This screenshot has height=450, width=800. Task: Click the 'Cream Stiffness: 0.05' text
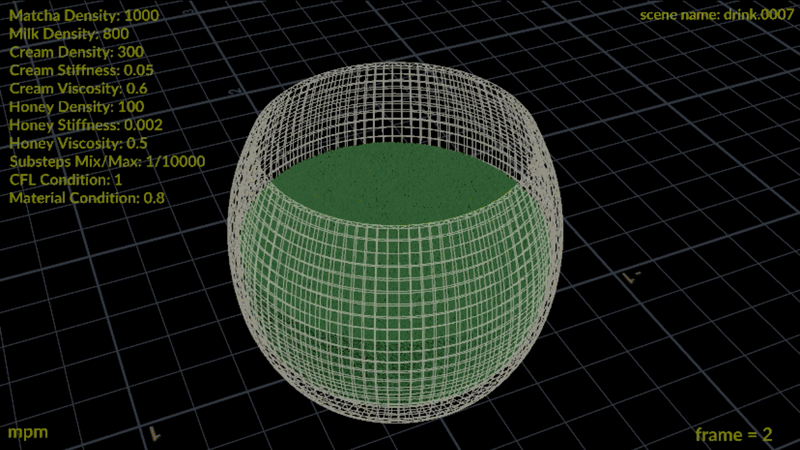point(81,70)
